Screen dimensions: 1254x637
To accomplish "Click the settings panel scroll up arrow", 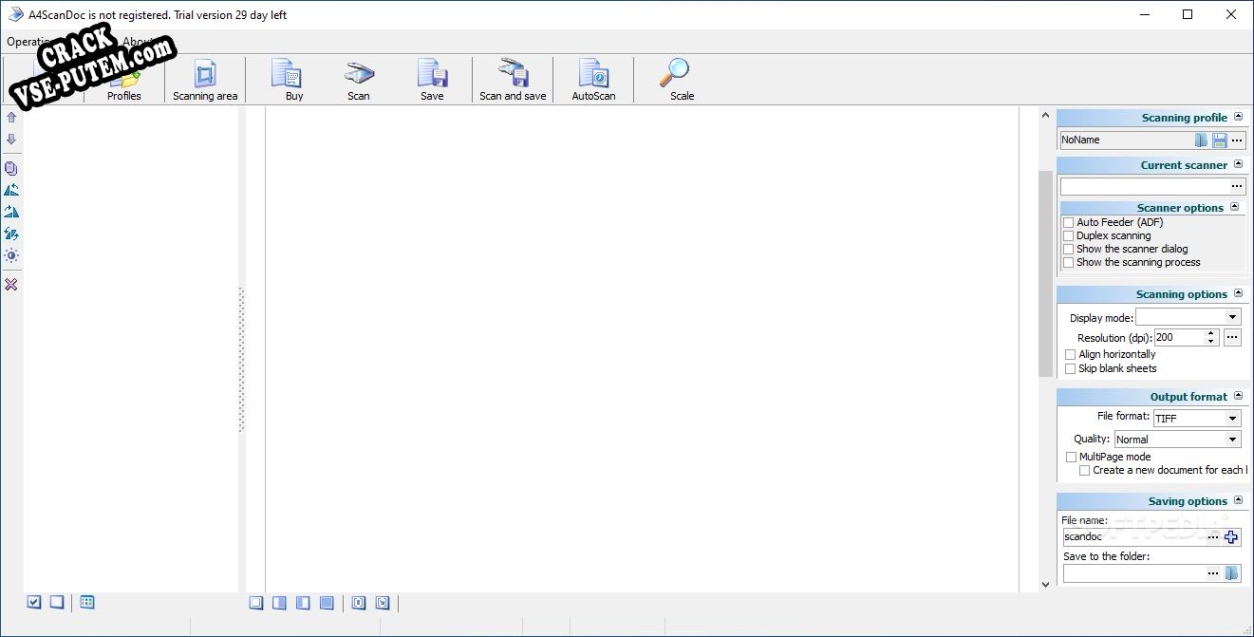I will 1046,116.
